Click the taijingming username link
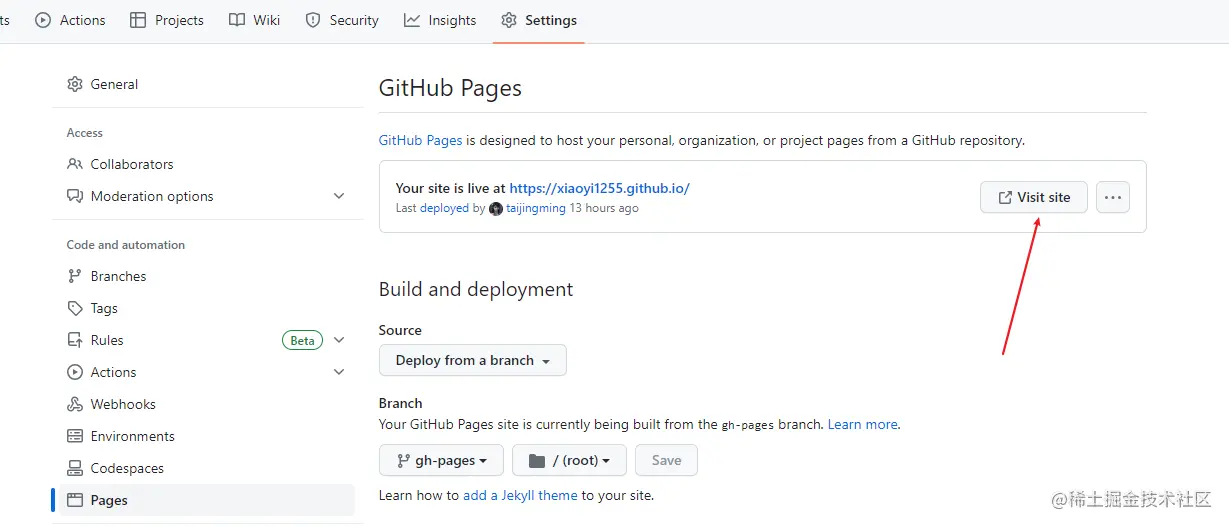 point(536,208)
